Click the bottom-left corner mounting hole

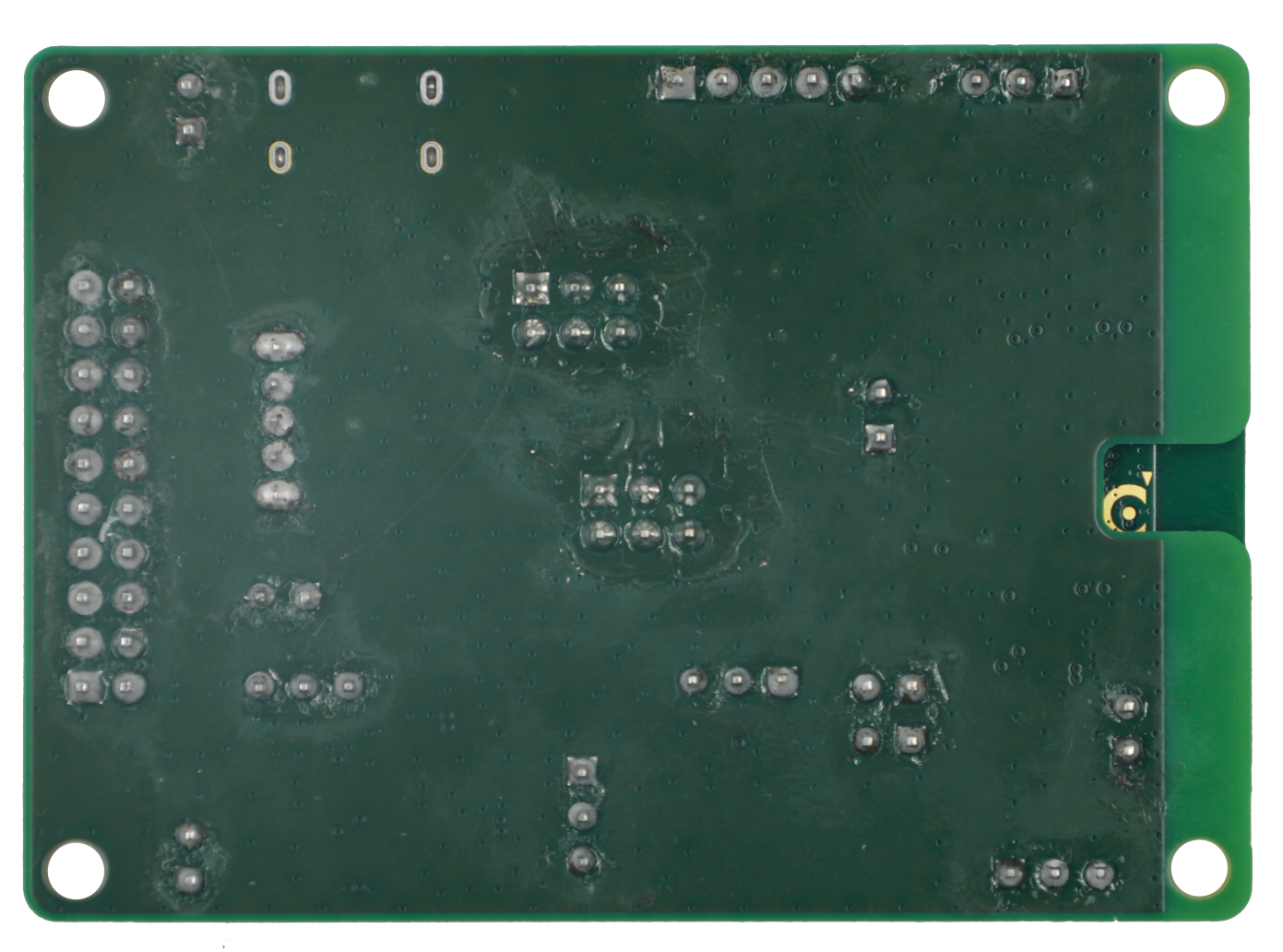[x=77, y=869]
